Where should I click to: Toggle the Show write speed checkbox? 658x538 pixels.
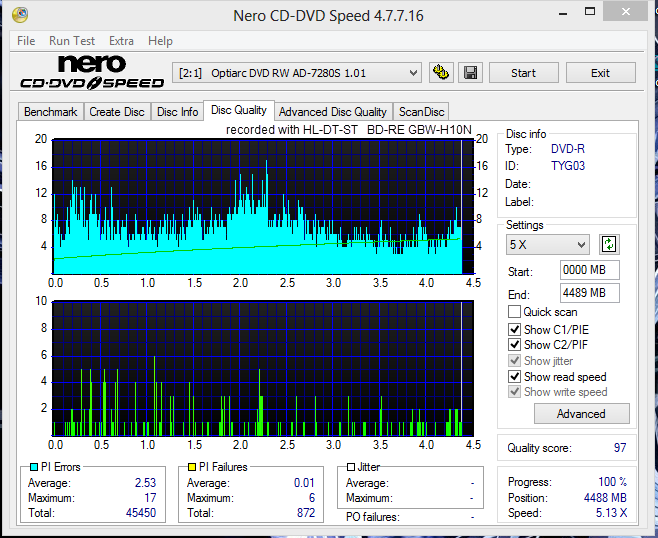[514, 392]
